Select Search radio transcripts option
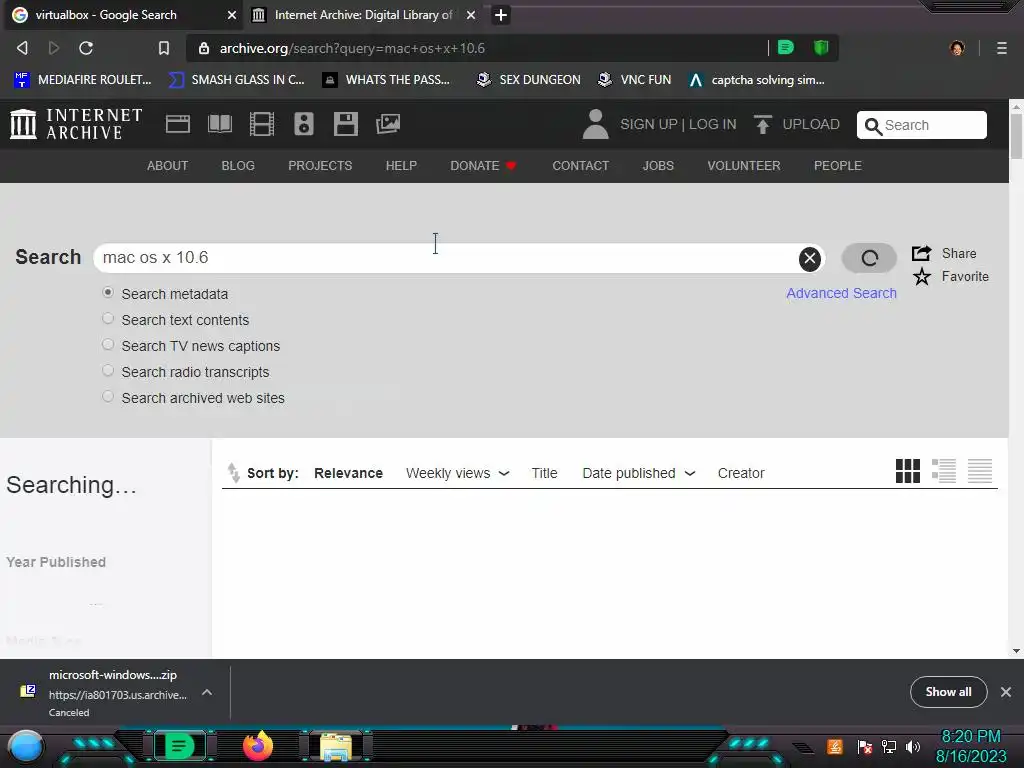This screenshot has width=1024, height=768. 108,370
